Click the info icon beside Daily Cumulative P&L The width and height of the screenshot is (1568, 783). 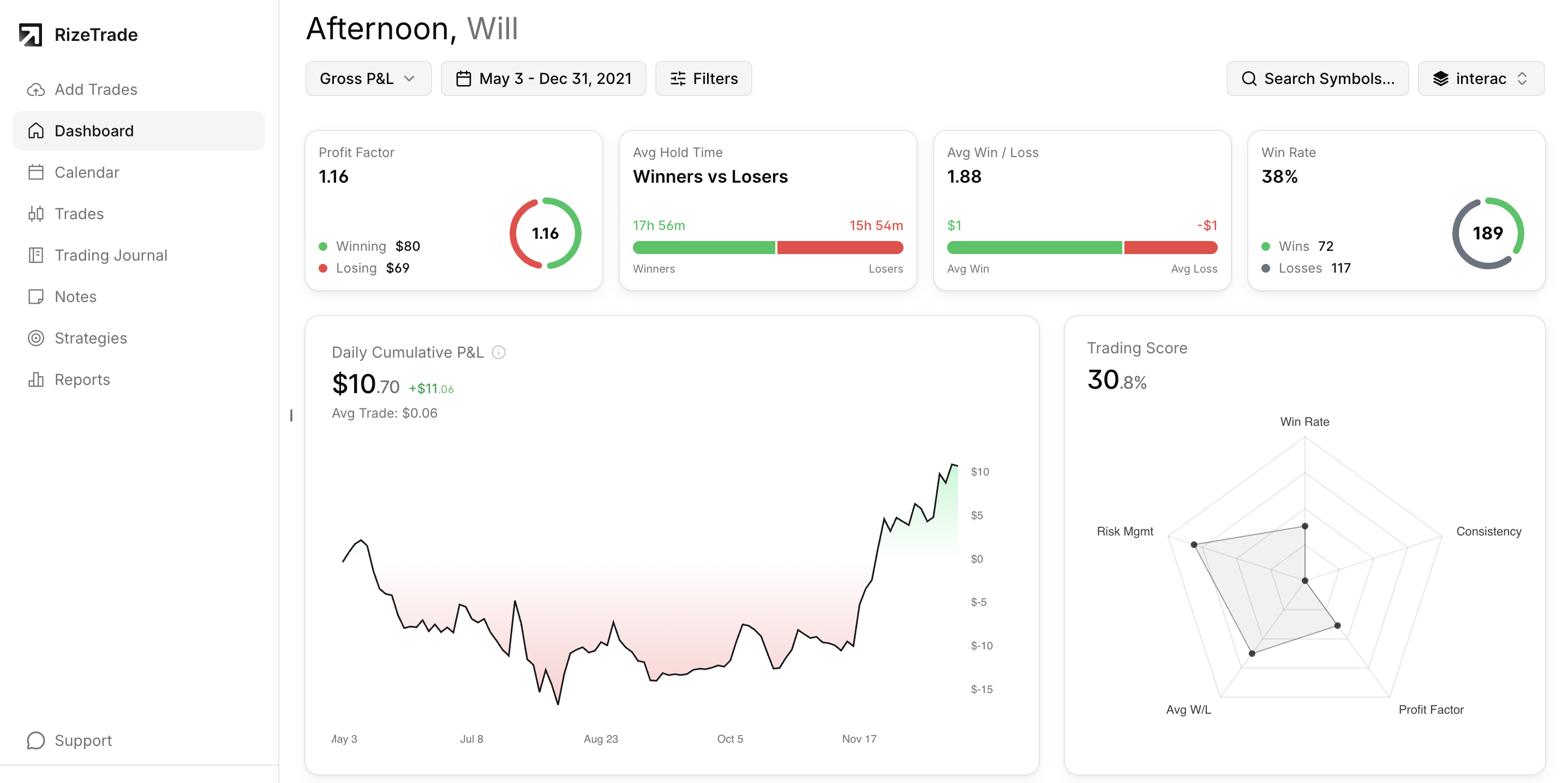pyautogui.click(x=499, y=352)
